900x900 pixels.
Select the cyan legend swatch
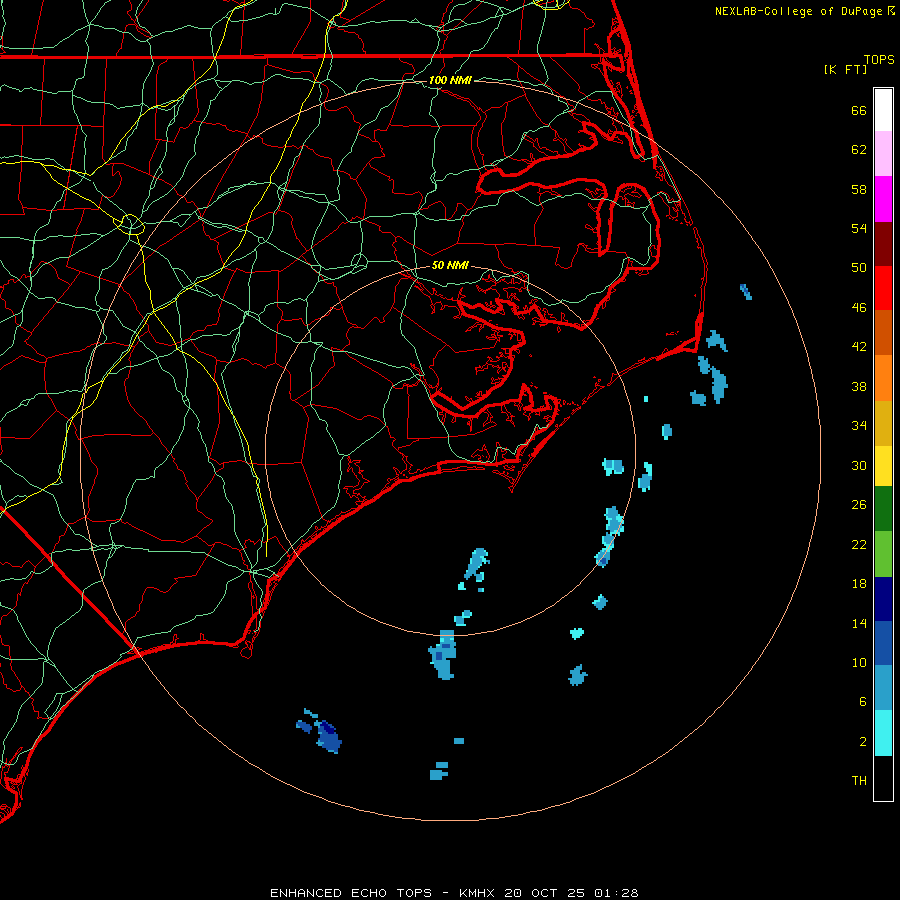(x=883, y=733)
